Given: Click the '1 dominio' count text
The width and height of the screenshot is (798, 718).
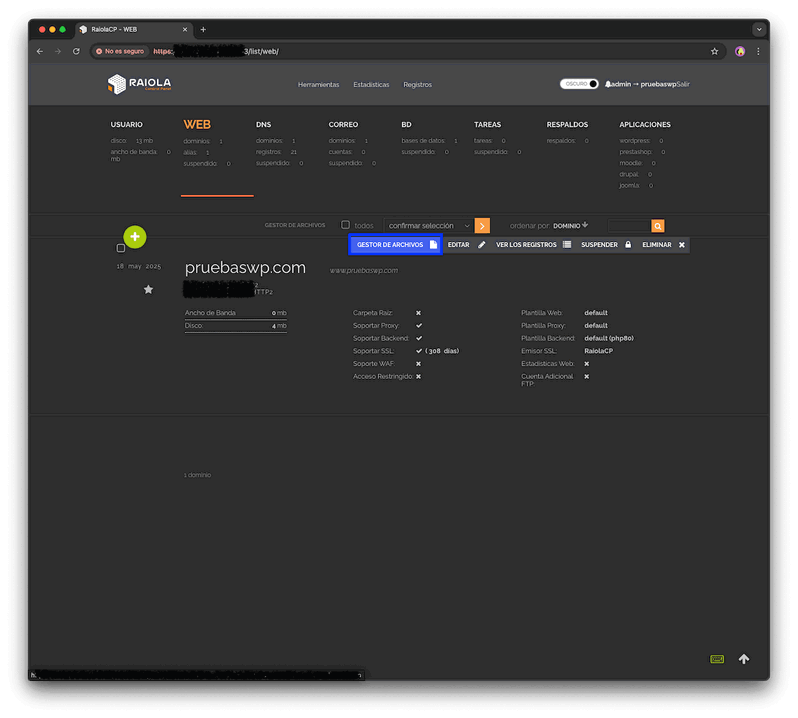Looking at the screenshot, I should point(197,475).
